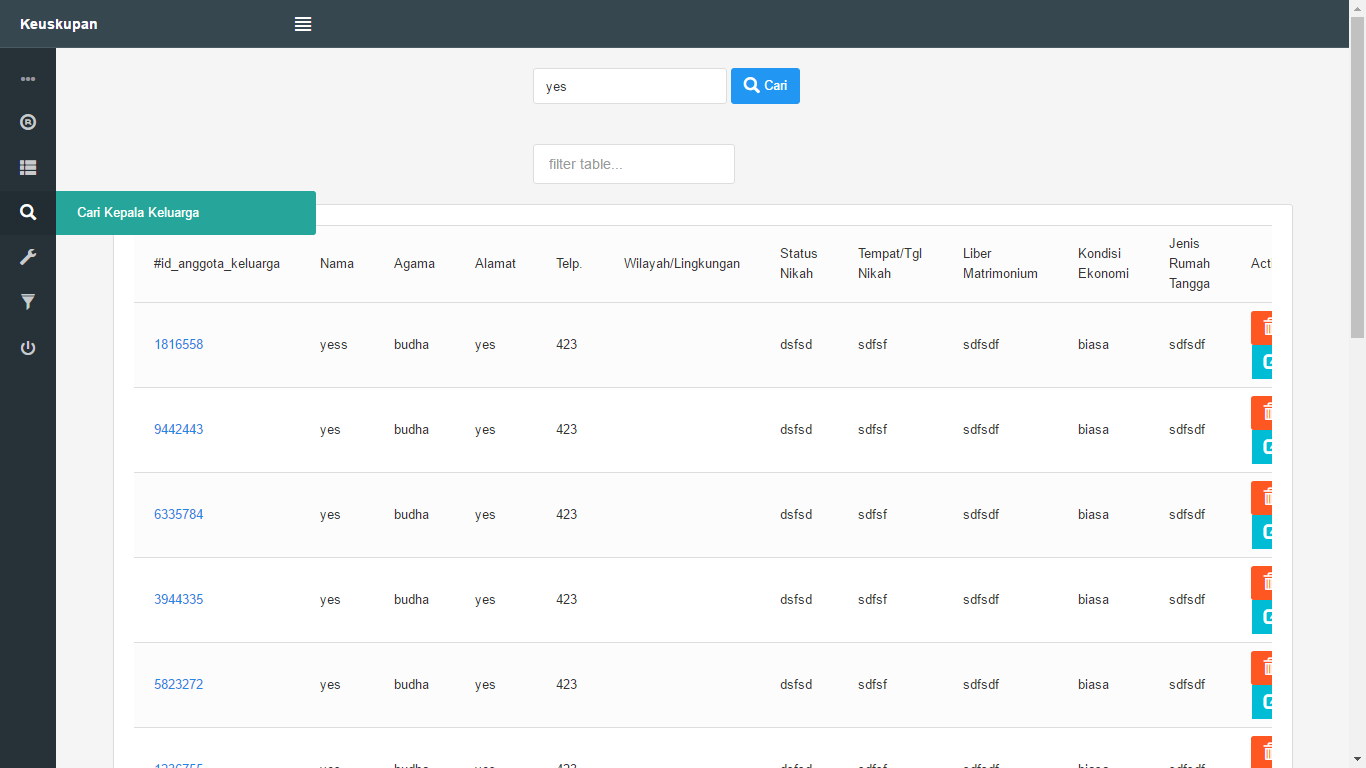
Task: Delete row 1816558 with the red trash button
Action: click(x=1262, y=327)
